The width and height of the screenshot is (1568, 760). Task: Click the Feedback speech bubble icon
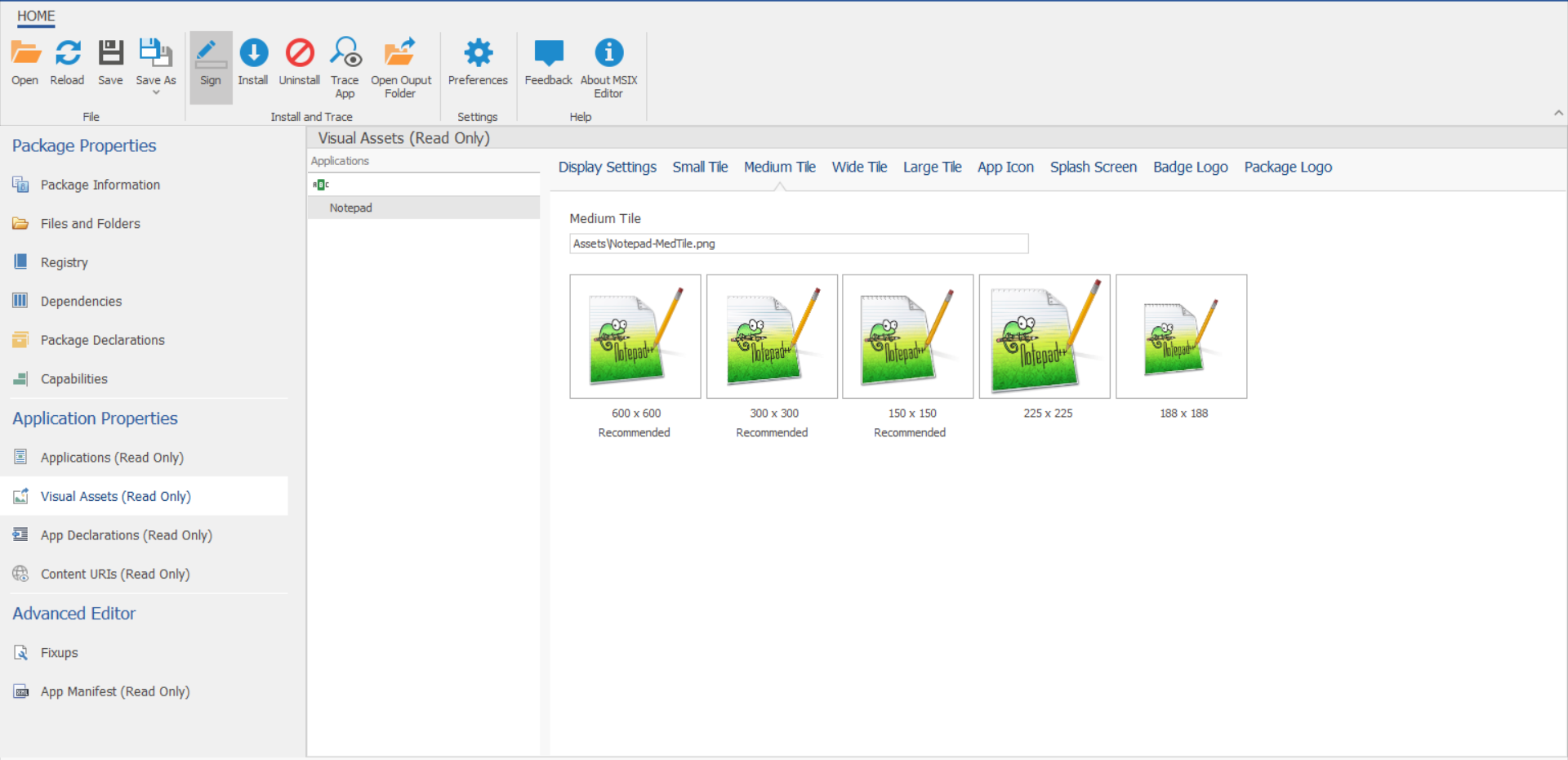[549, 53]
